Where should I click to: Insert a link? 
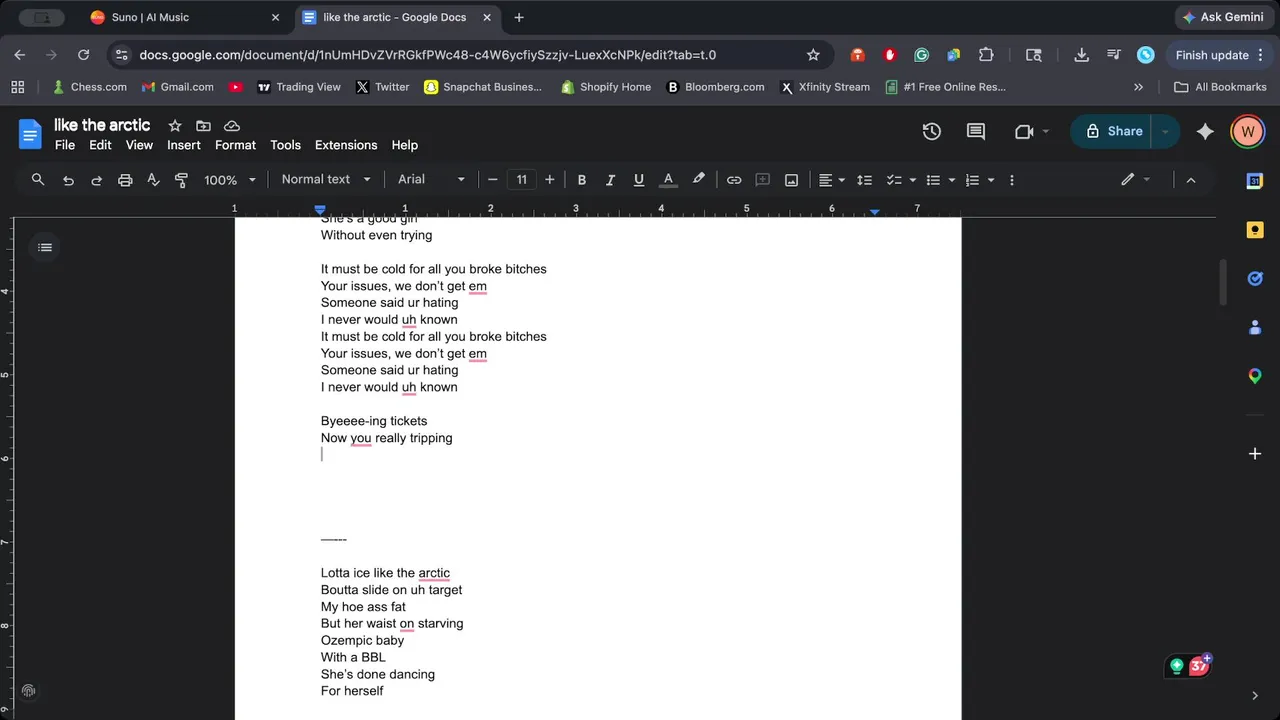tap(734, 180)
